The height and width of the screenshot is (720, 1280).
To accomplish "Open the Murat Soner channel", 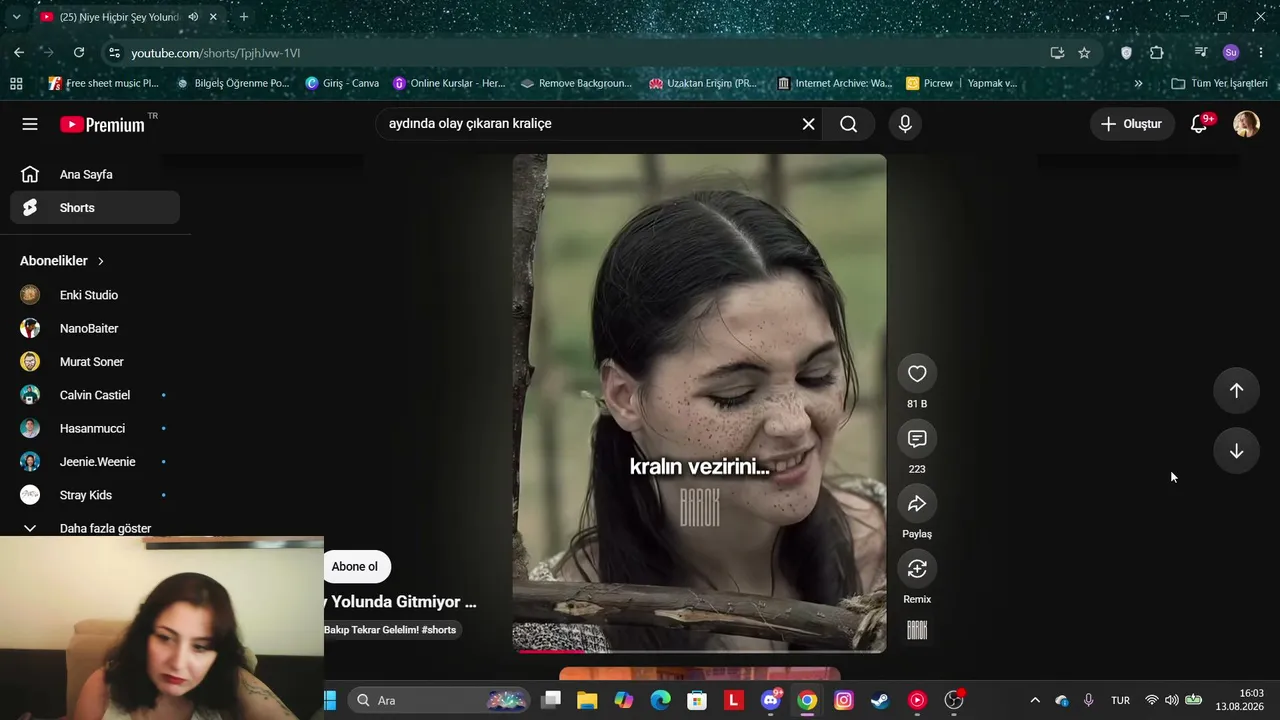I will [x=95, y=362].
